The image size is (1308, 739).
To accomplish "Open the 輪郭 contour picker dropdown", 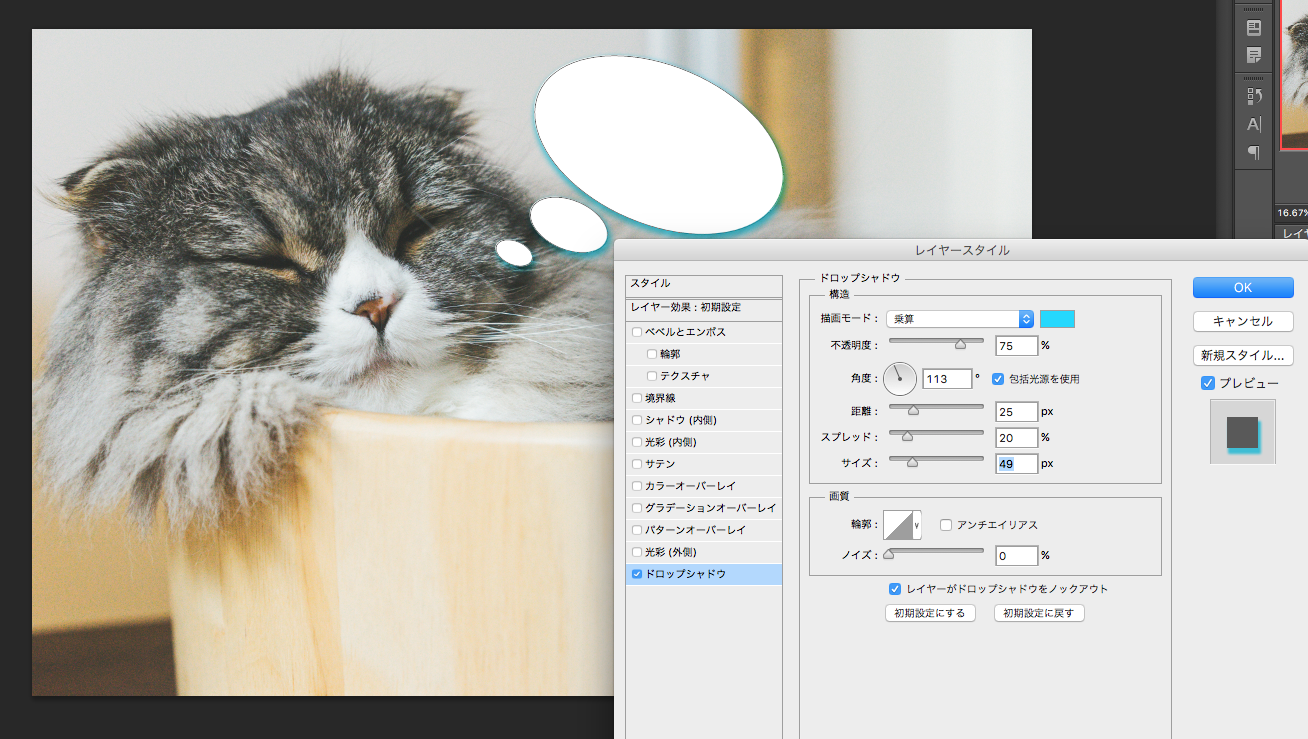I will [917, 525].
